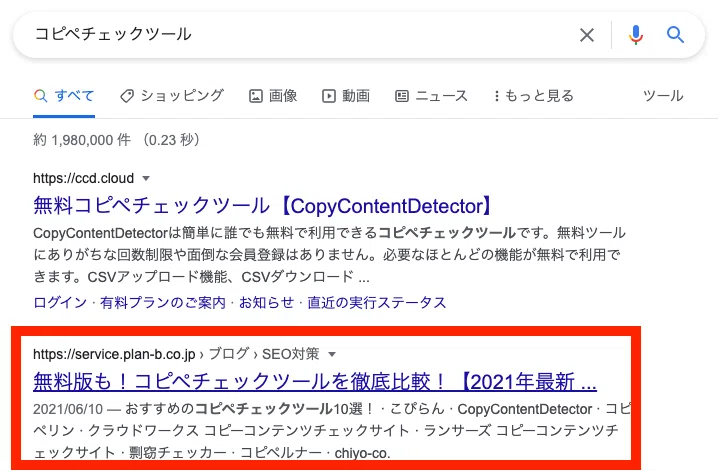Open the 直近の実行ステータス sitelink

point(376,303)
